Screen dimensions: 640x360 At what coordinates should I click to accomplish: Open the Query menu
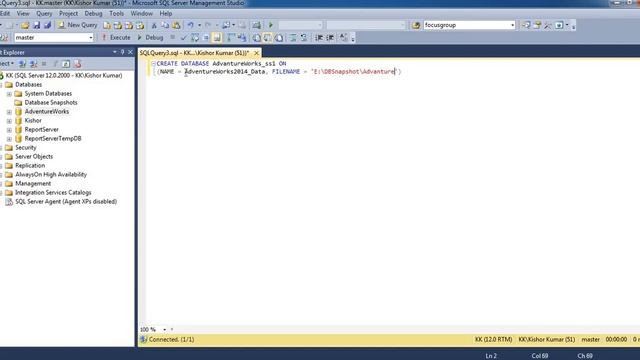[x=44, y=13]
